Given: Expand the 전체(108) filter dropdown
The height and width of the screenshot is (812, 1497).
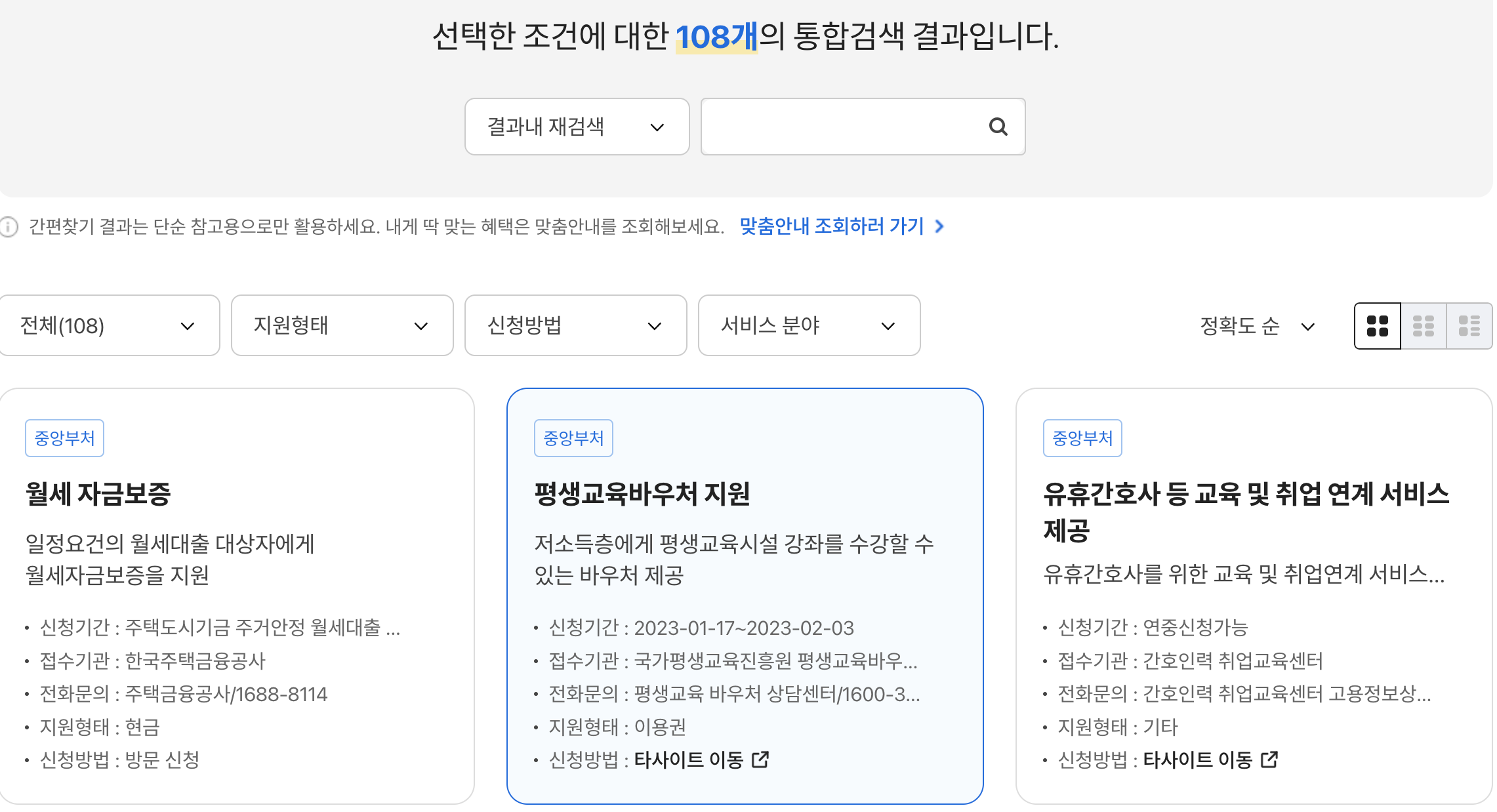Looking at the screenshot, I should (x=110, y=325).
